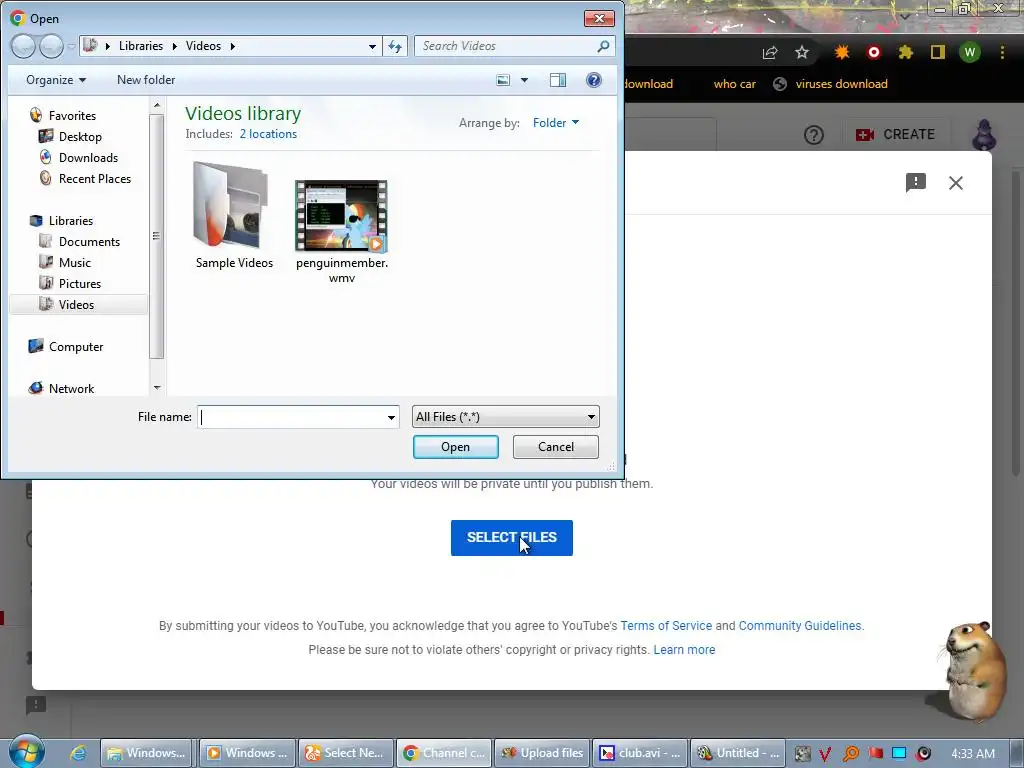Click the refresh button beside the address bar
Screen dimensions: 1024x768
pos(395,46)
